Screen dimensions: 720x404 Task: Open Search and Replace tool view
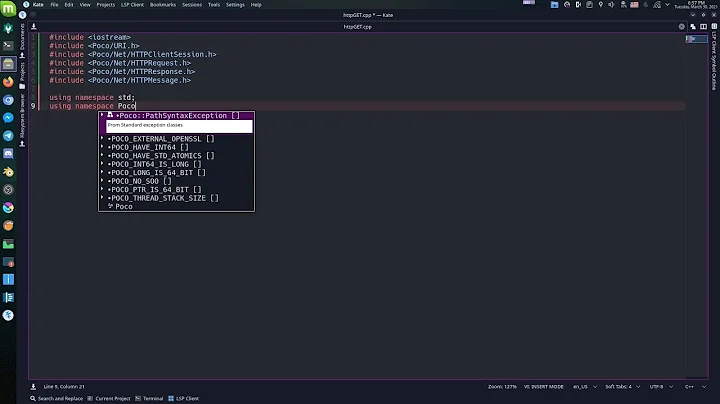pos(56,398)
